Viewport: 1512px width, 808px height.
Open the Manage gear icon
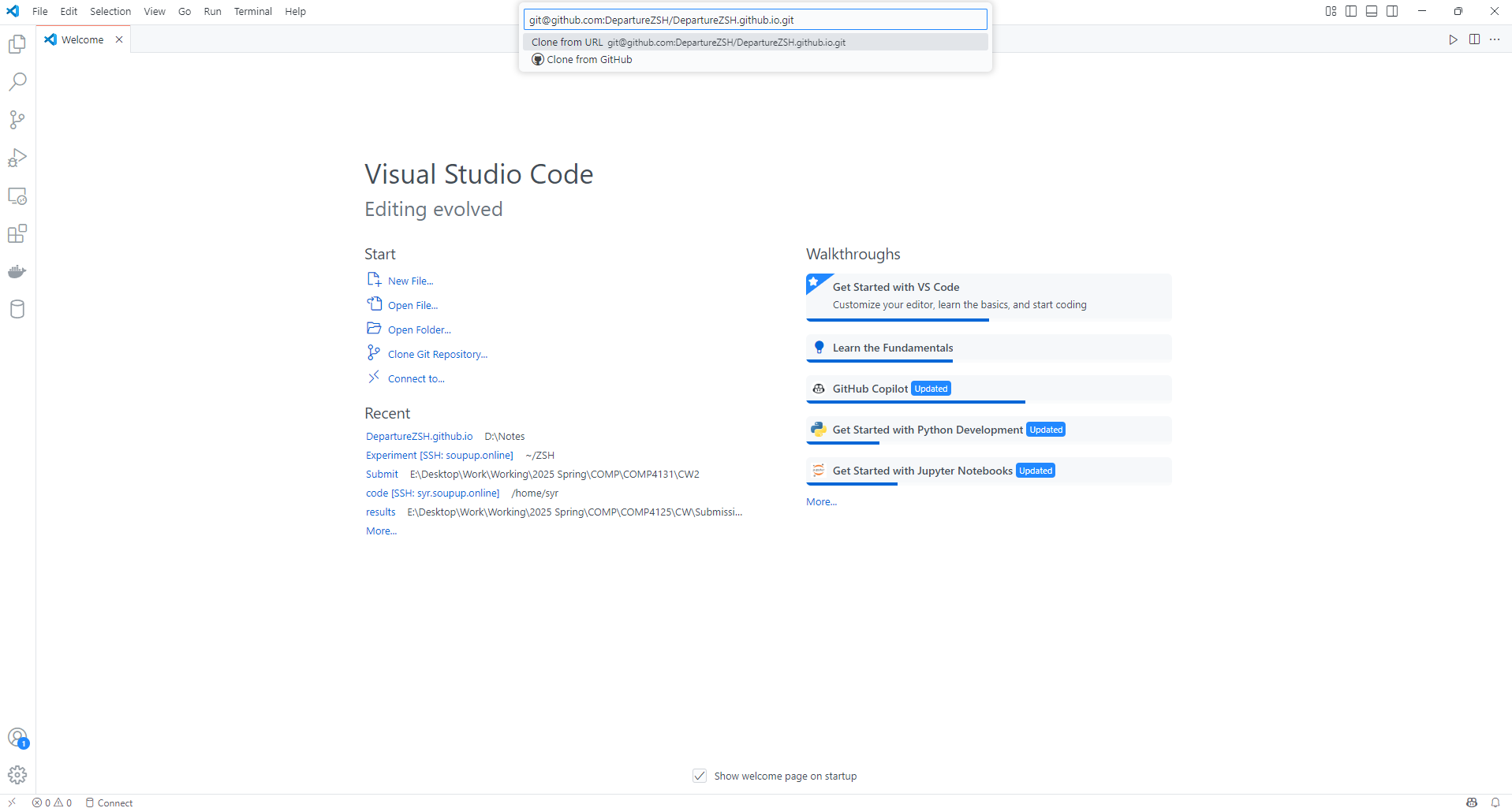coord(17,775)
